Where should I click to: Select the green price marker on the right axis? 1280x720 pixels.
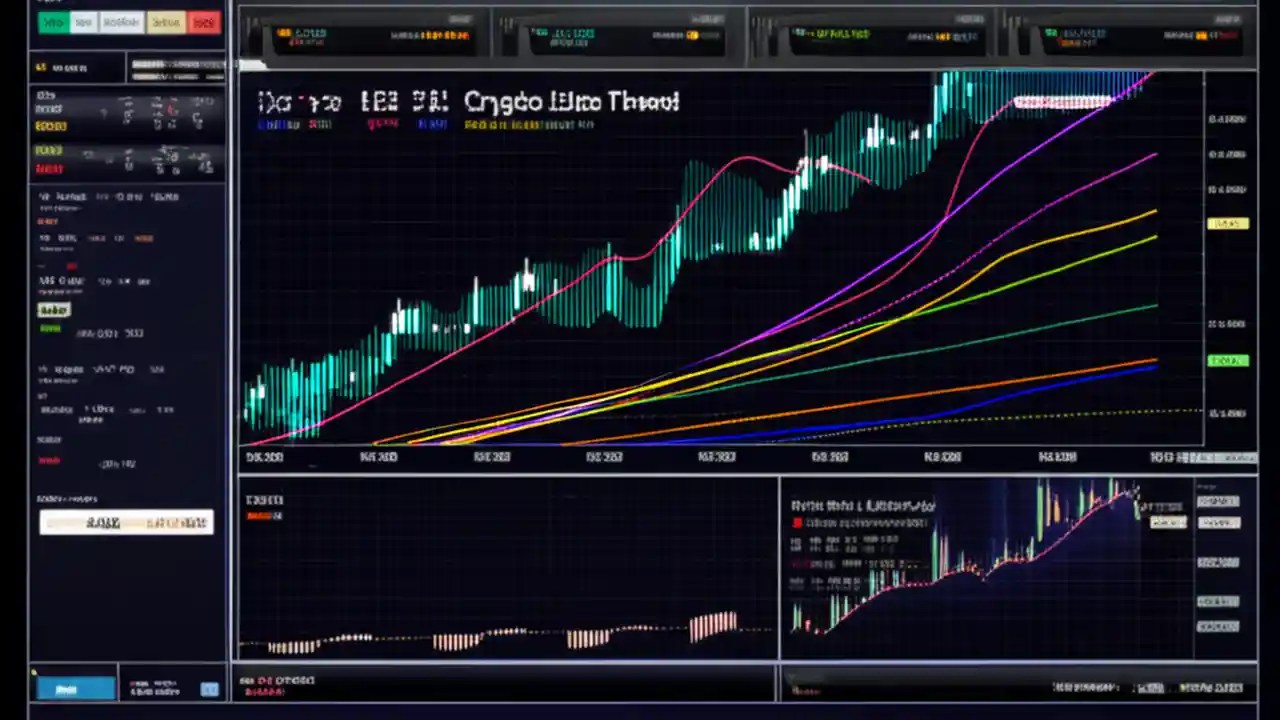1228,360
